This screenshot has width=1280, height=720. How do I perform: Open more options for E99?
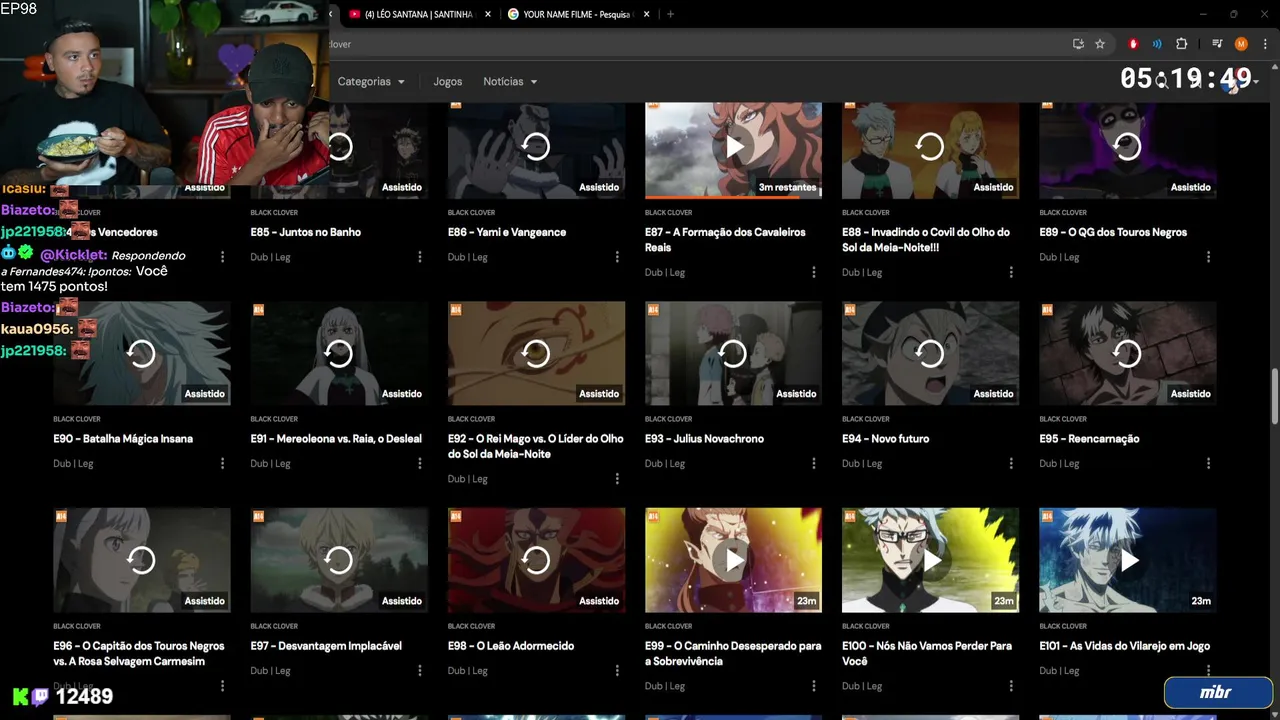[814, 686]
